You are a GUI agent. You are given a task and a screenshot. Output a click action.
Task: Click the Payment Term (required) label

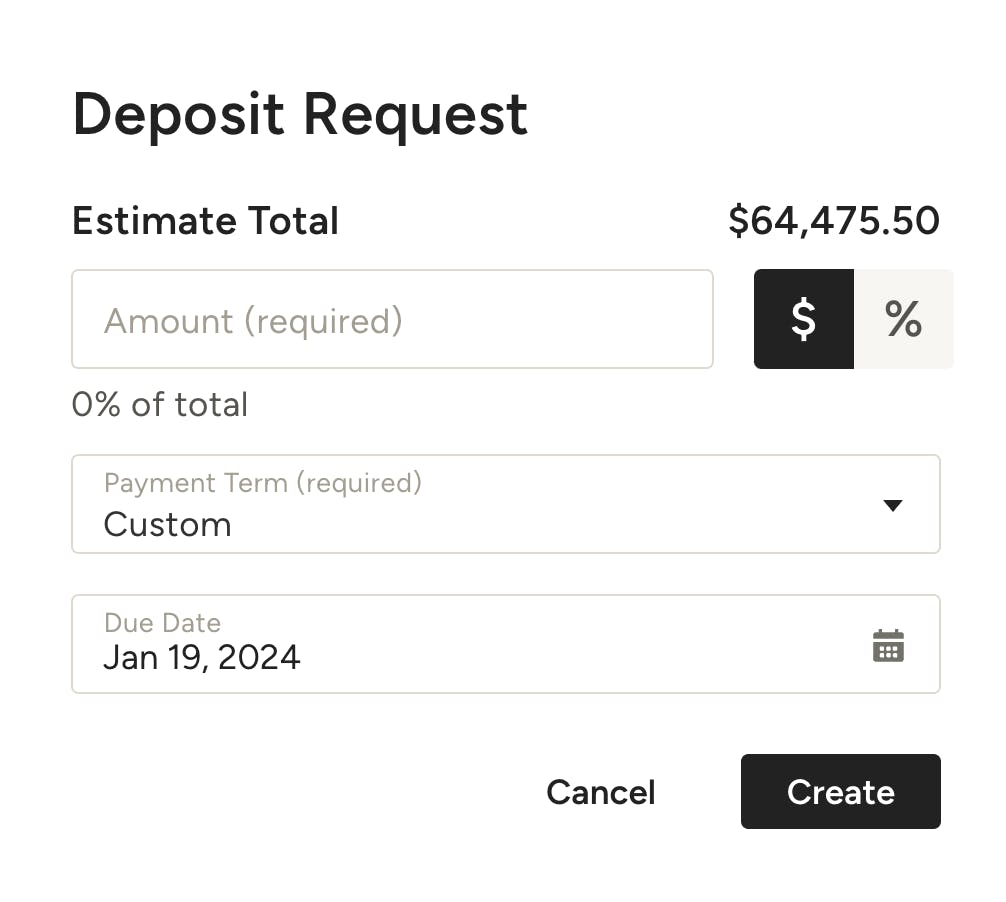coord(263,483)
